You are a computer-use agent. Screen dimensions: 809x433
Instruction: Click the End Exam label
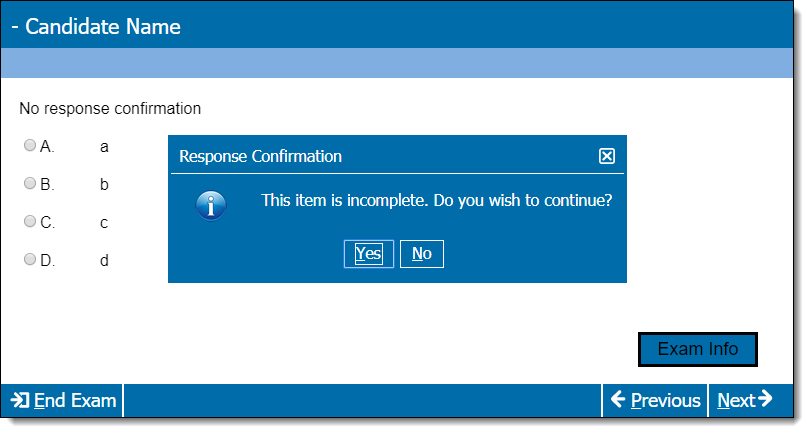(75, 400)
